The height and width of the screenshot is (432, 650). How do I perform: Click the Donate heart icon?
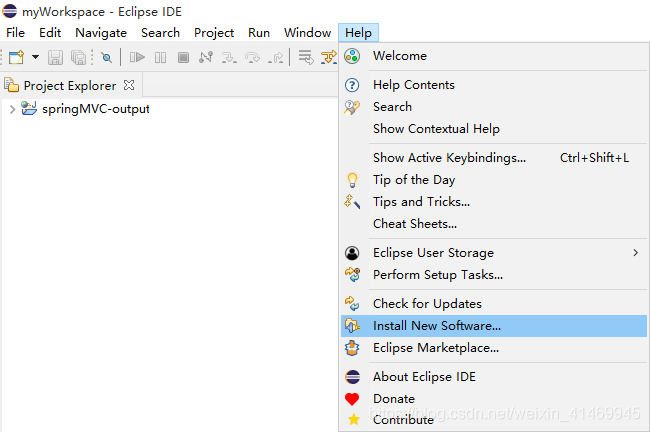(x=352, y=399)
